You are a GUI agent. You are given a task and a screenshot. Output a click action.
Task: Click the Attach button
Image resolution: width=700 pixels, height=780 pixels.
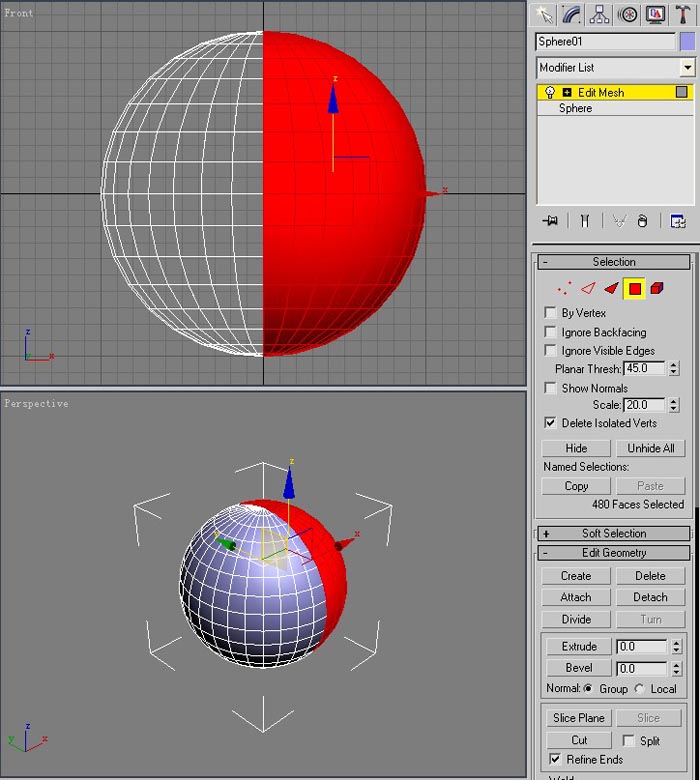[576, 597]
